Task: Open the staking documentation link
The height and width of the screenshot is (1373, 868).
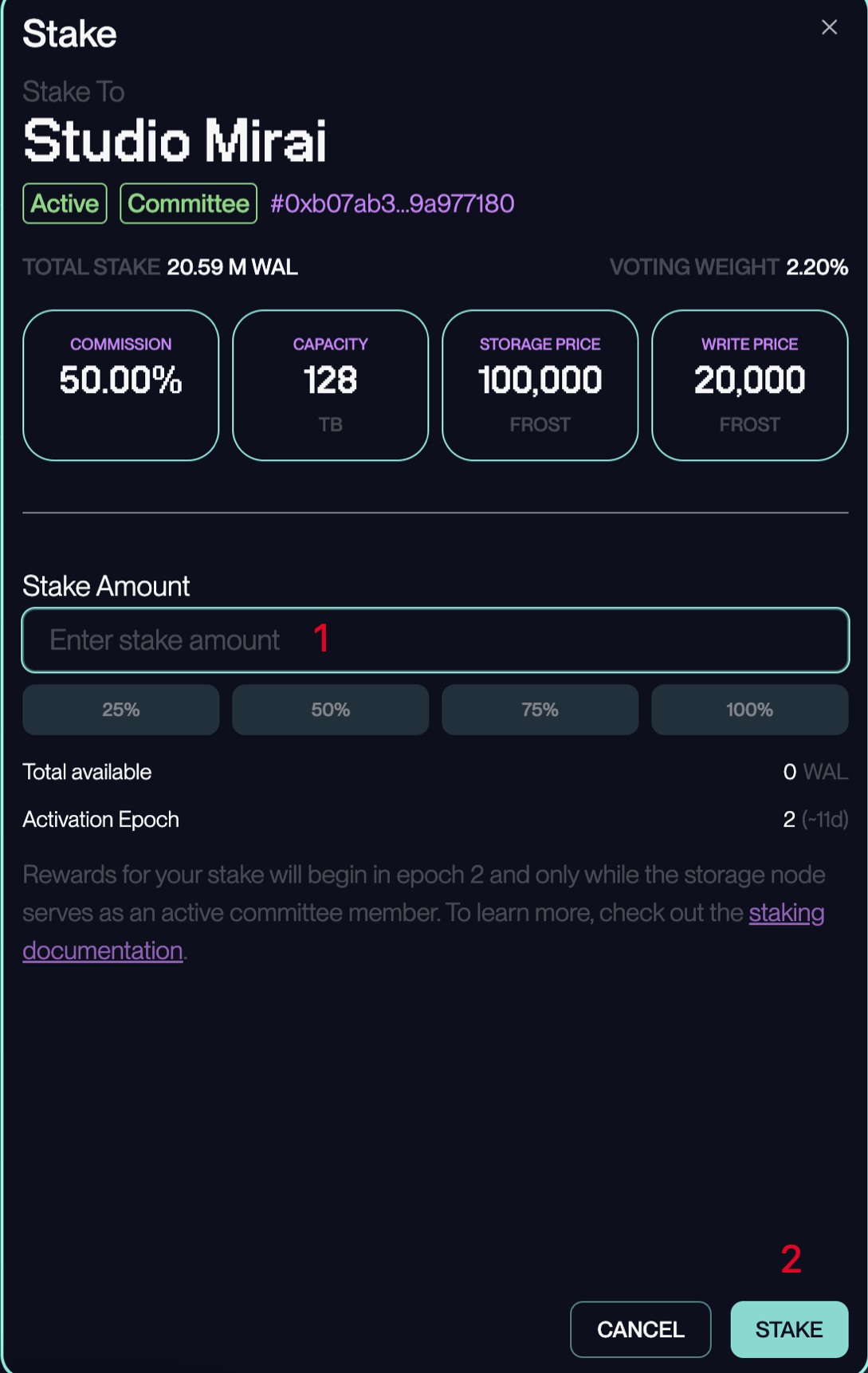Action: click(786, 913)
